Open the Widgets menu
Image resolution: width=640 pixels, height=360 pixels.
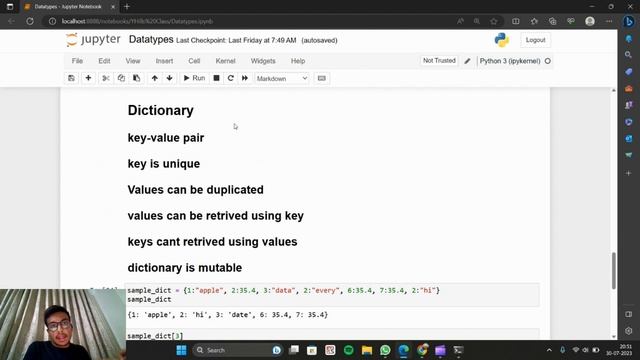(263, 61)
